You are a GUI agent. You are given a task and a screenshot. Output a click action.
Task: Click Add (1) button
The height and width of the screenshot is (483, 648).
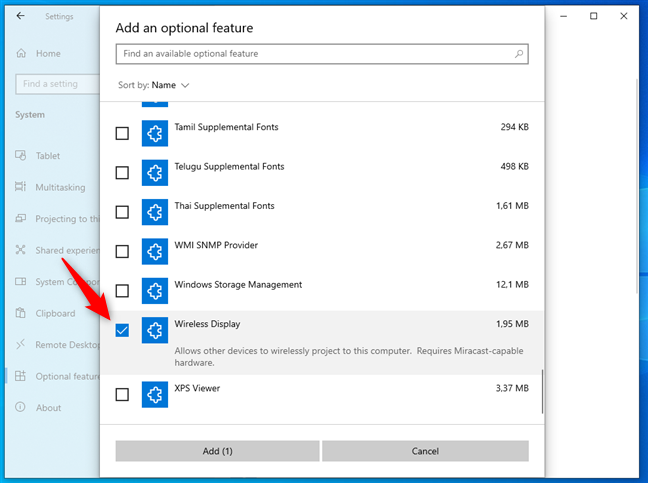coord(217,451)
